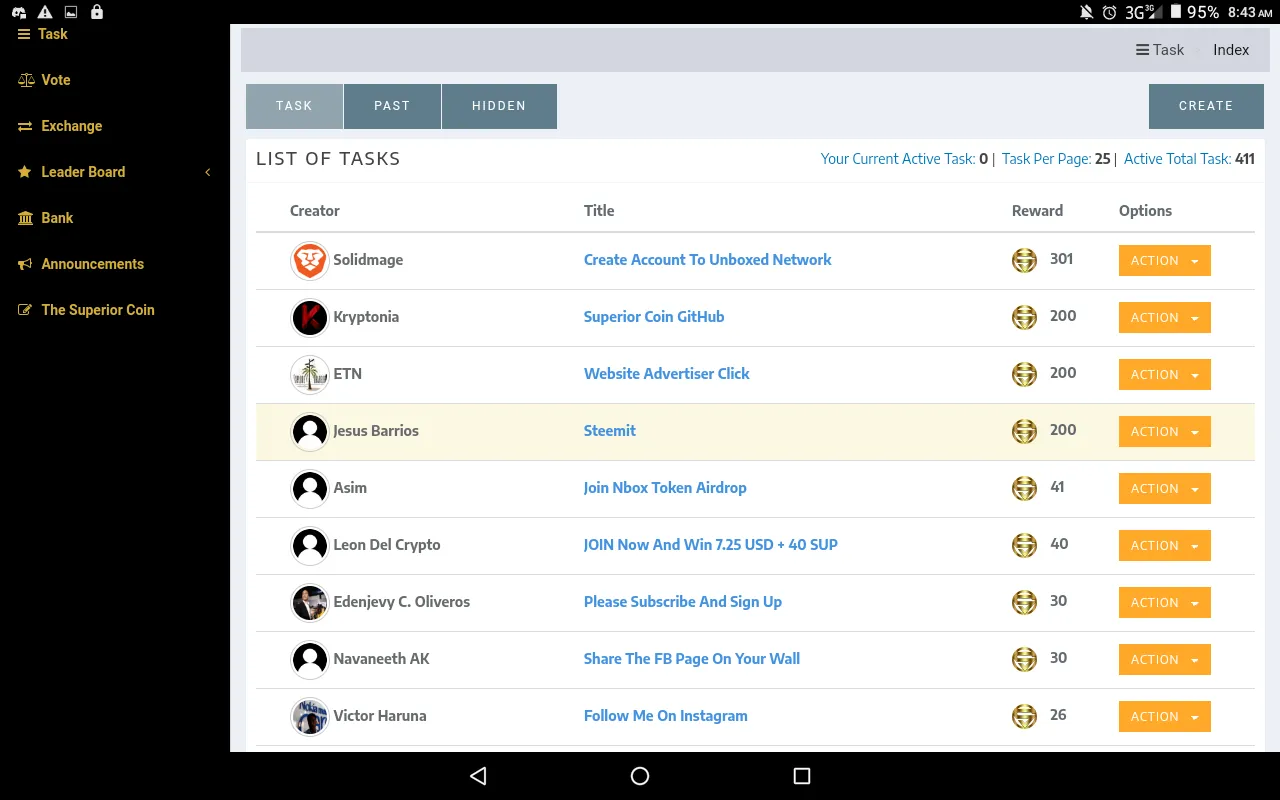Open The Superior Coin sidebar item
1280x800 pixels.
tap(86, 310)
